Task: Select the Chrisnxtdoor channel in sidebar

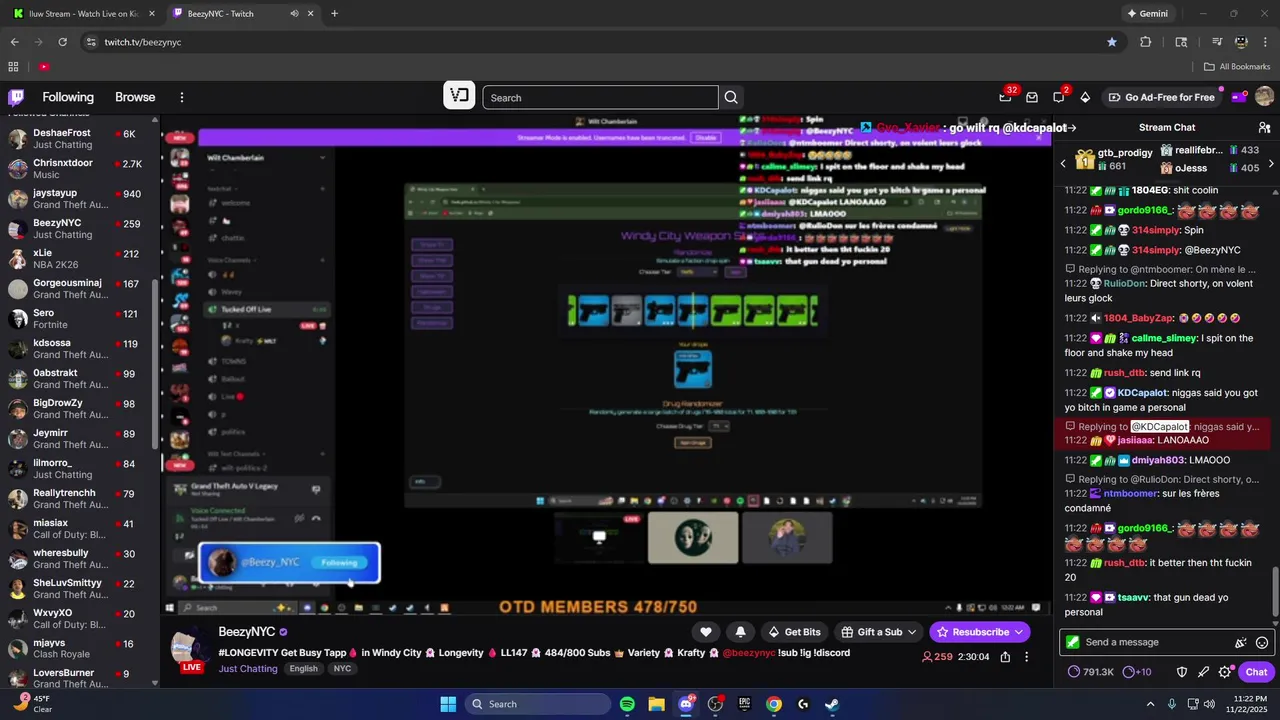Action: (78, 169)
